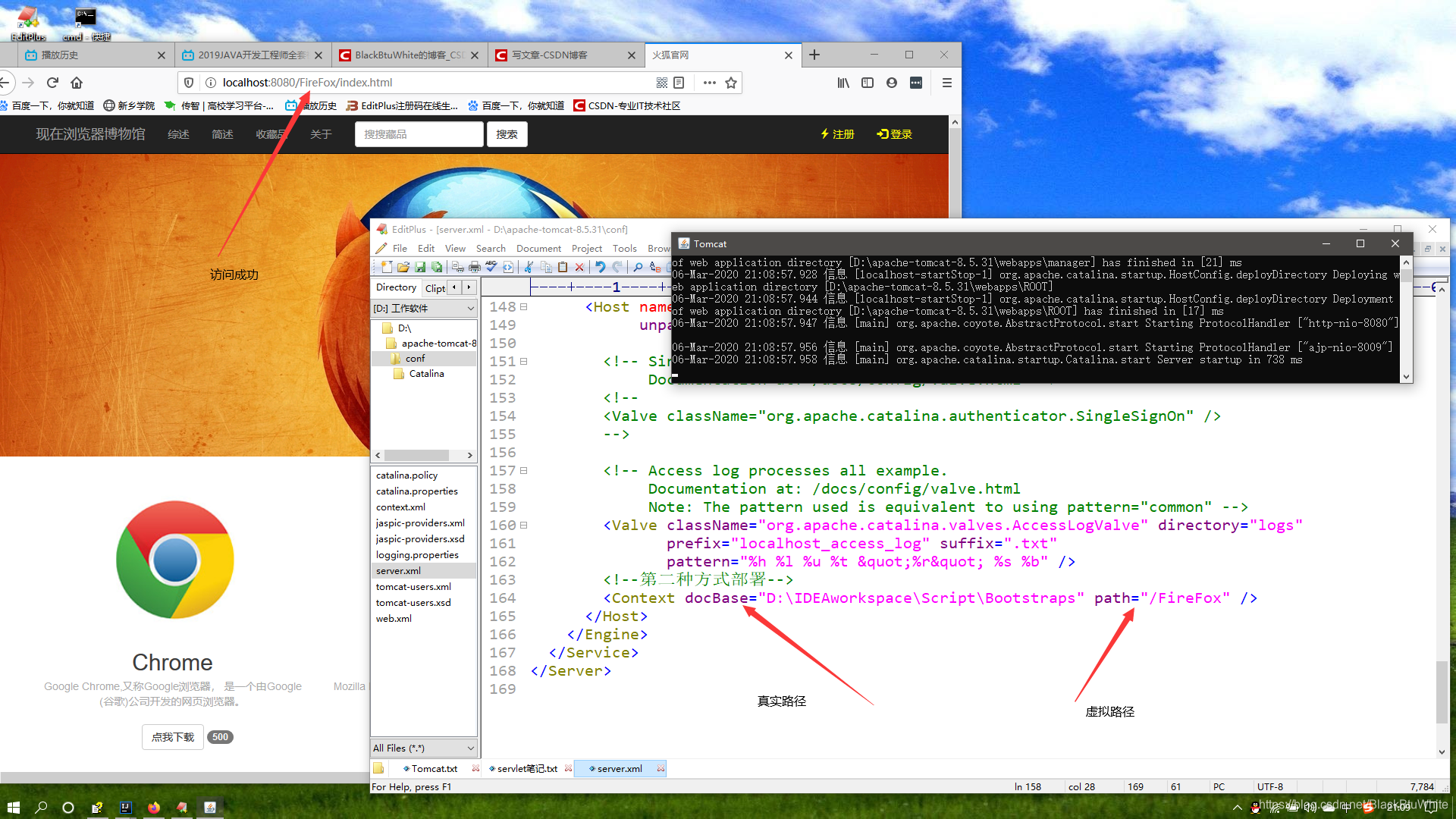Screen dimensions: 1456x819
Task: Click the Replace A-to-B icon in EditPlus
Action: point(655,267)
